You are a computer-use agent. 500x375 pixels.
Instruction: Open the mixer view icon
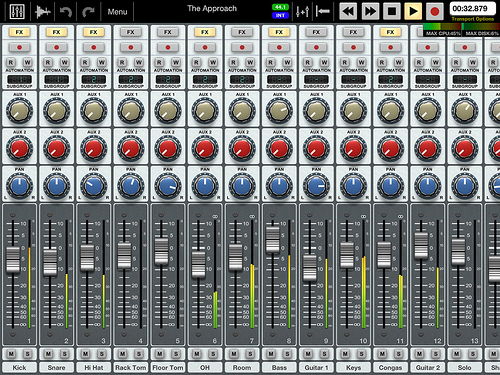click(x=17, y=11)
